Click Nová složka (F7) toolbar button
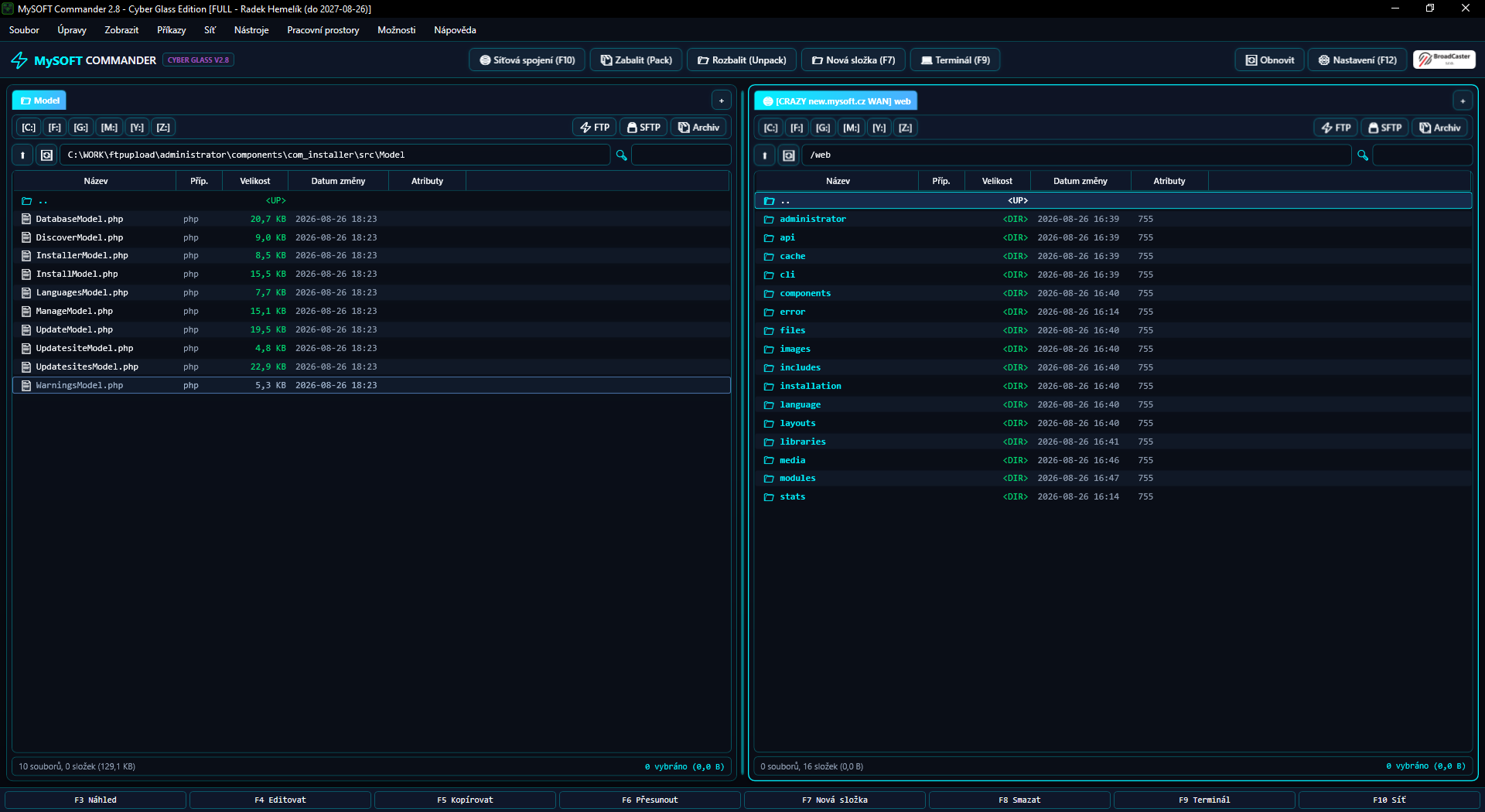Viewport: 1485px width, 812px height. point(853,60)
